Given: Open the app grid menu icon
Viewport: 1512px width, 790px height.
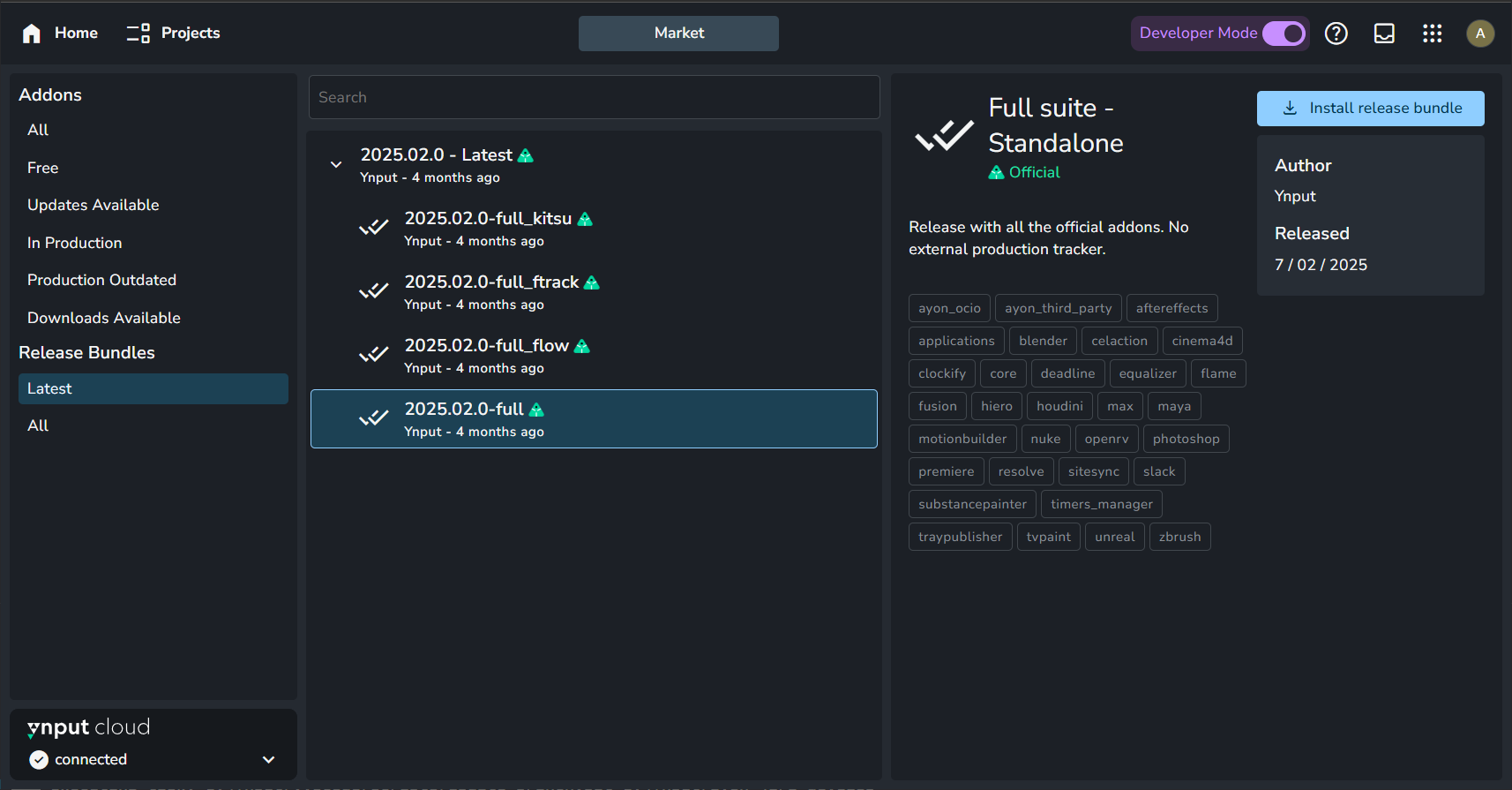Looking at the screenshot, I should click(x=1432, y=34).
